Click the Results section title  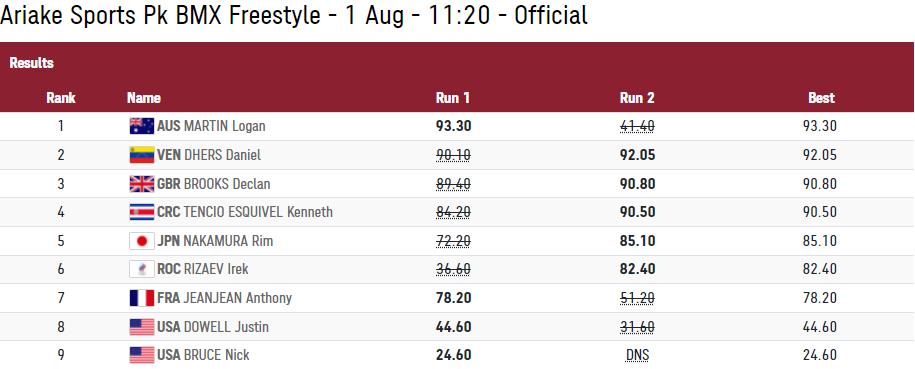coord(32,63)
